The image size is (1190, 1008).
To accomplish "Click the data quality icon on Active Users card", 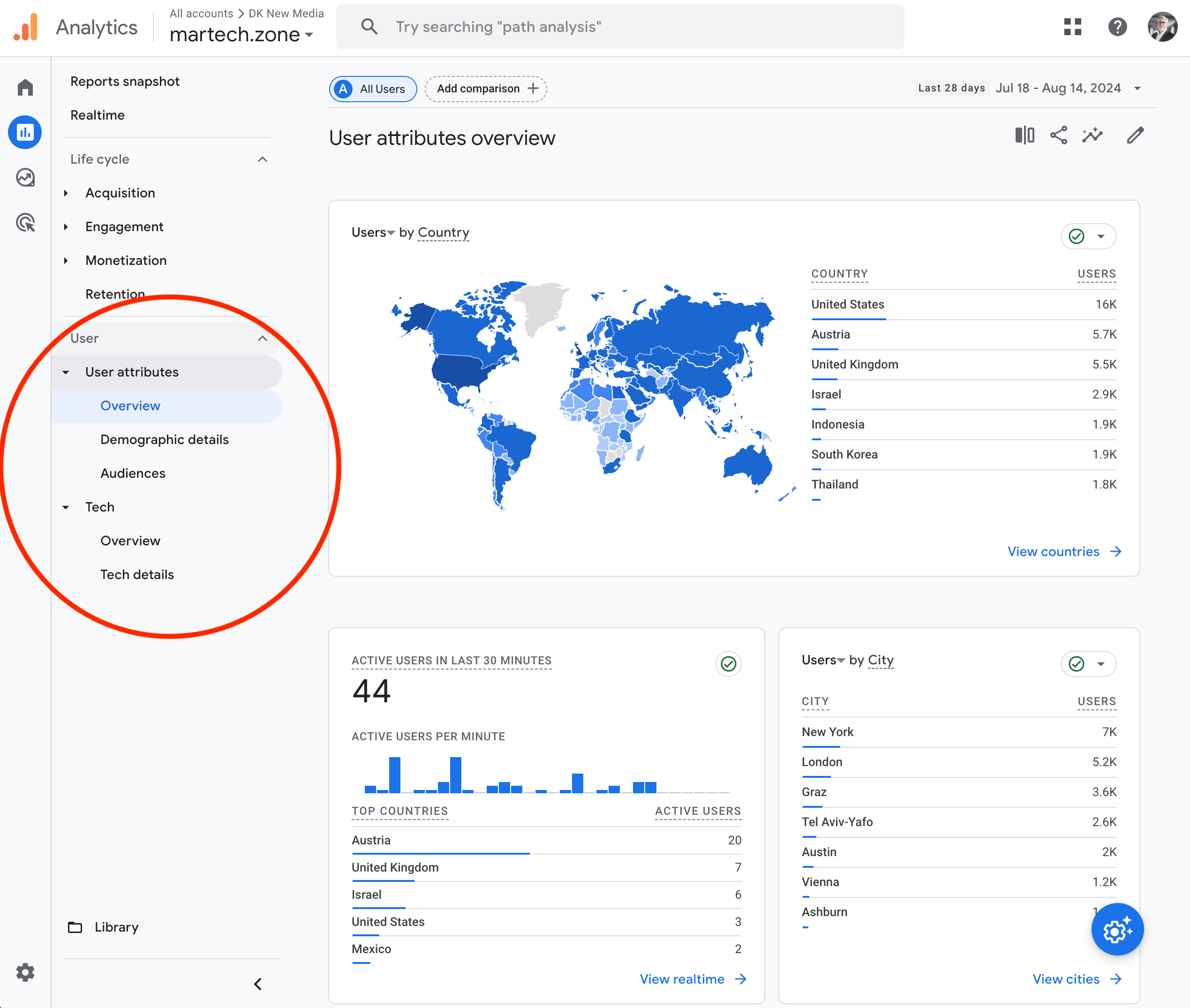I will [x=728, y=663].
